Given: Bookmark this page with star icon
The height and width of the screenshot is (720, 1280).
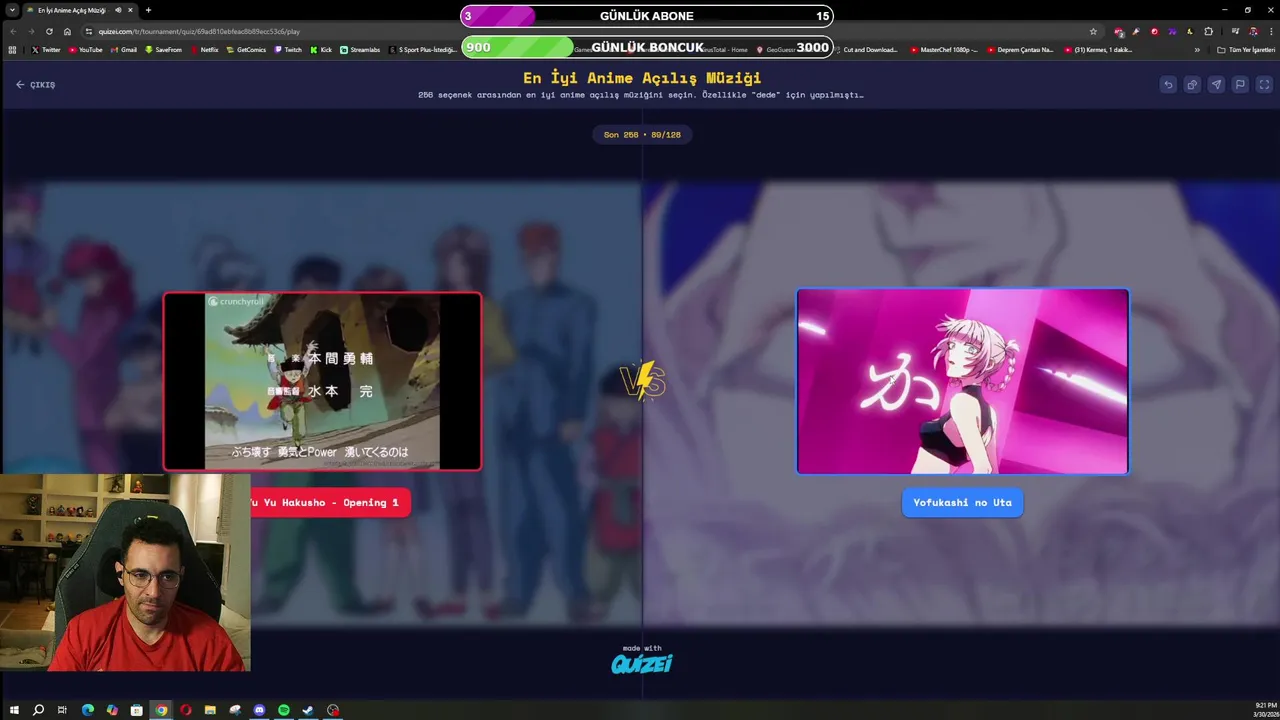Looking at the screenshot, I should click(x=1093, y=31).
